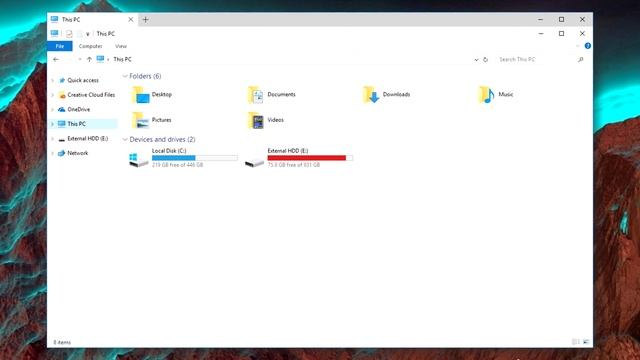Open the File menu
This screenshot has width=640, height=360.
click(x=60, y=46)
